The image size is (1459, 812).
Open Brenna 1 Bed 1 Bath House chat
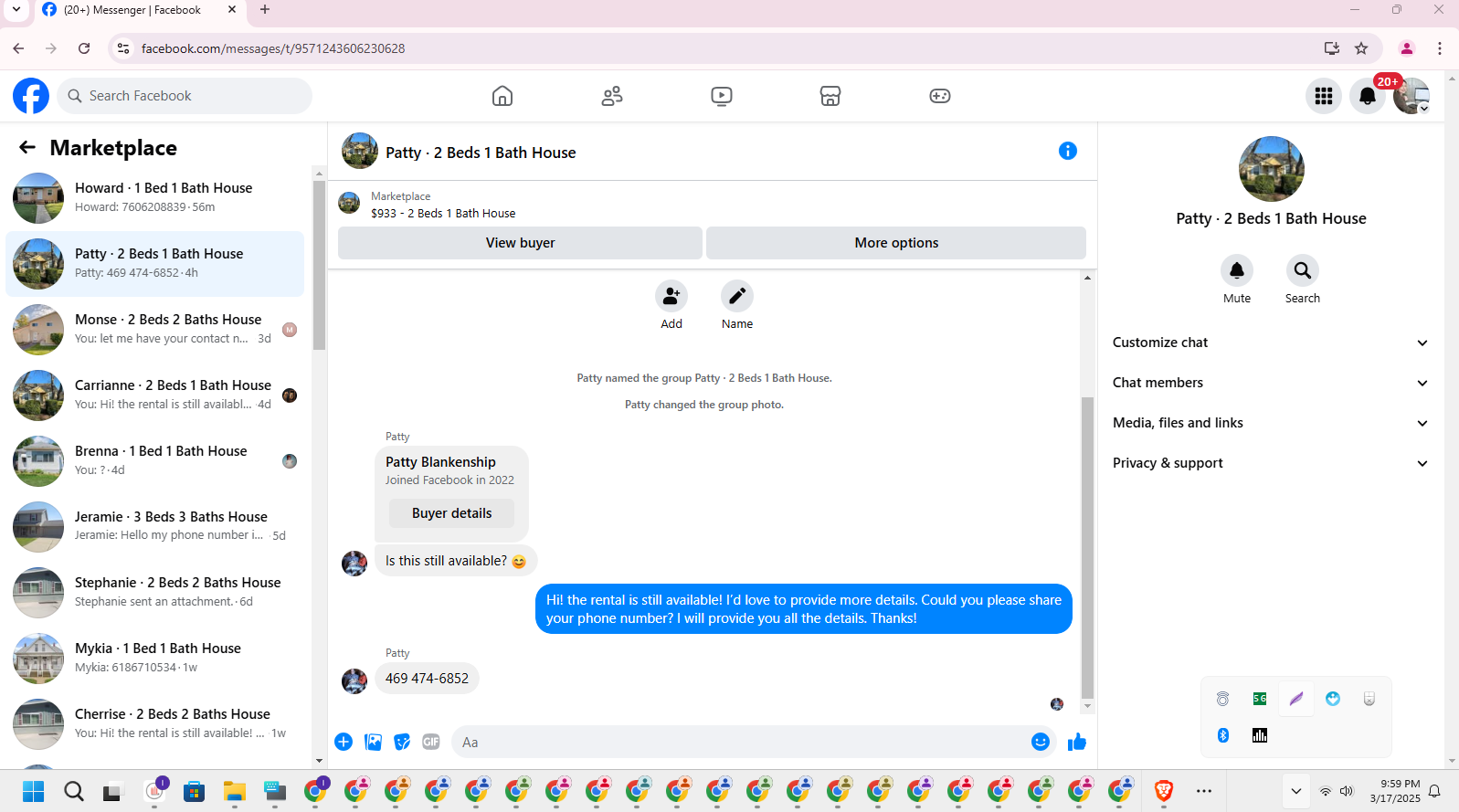pyautogui.click(x=155, y=461)
